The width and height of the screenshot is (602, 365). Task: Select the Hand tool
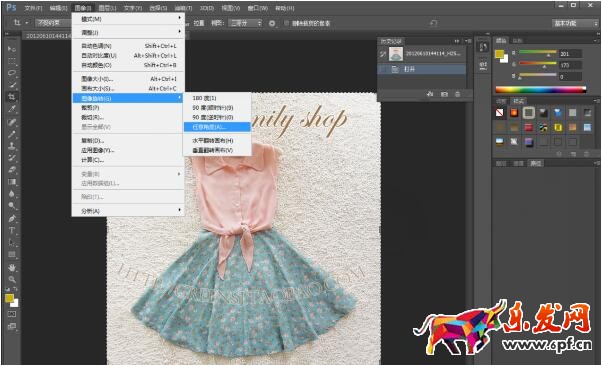12,267
